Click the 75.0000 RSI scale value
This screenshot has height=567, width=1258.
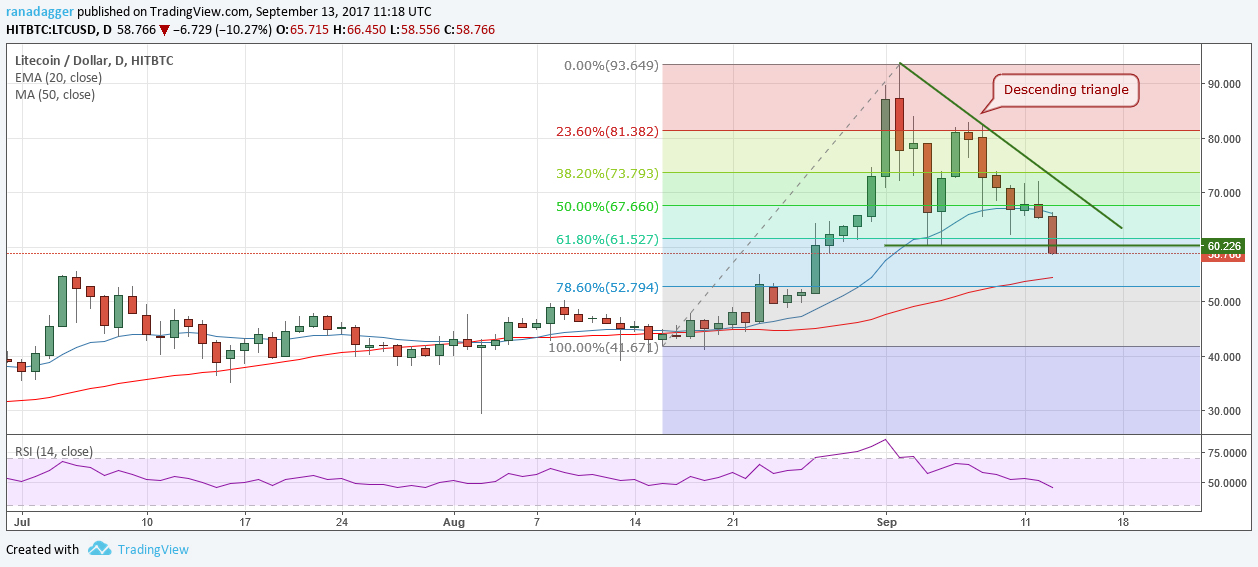(1226, 453)
